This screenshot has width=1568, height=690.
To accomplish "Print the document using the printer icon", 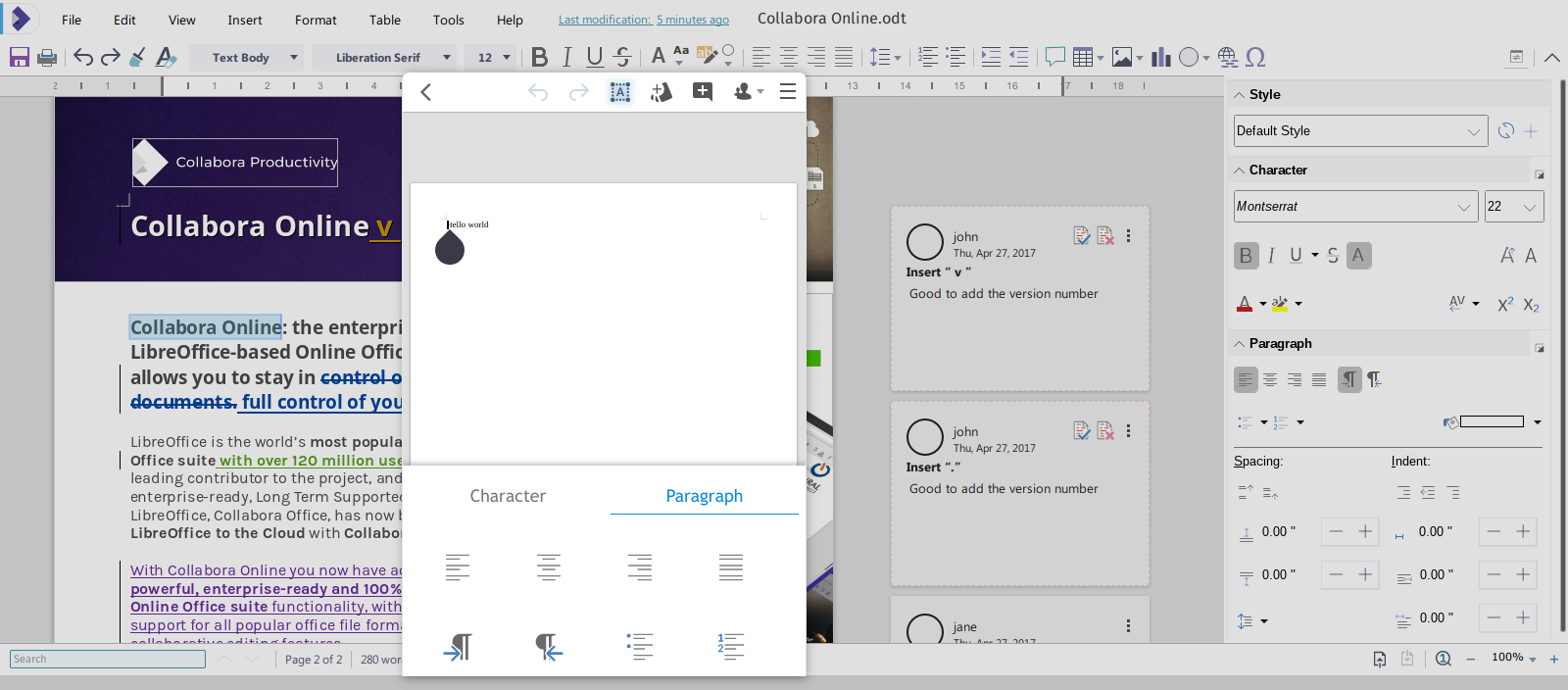I will click(46, 57).
